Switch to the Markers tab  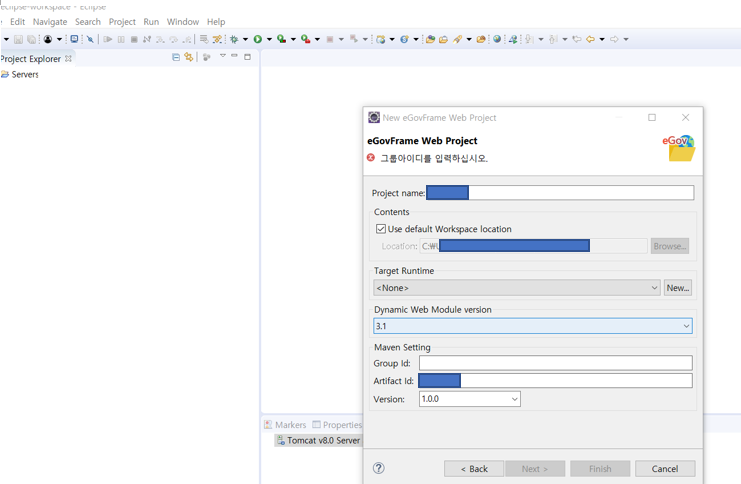click(x=285, y=424)
